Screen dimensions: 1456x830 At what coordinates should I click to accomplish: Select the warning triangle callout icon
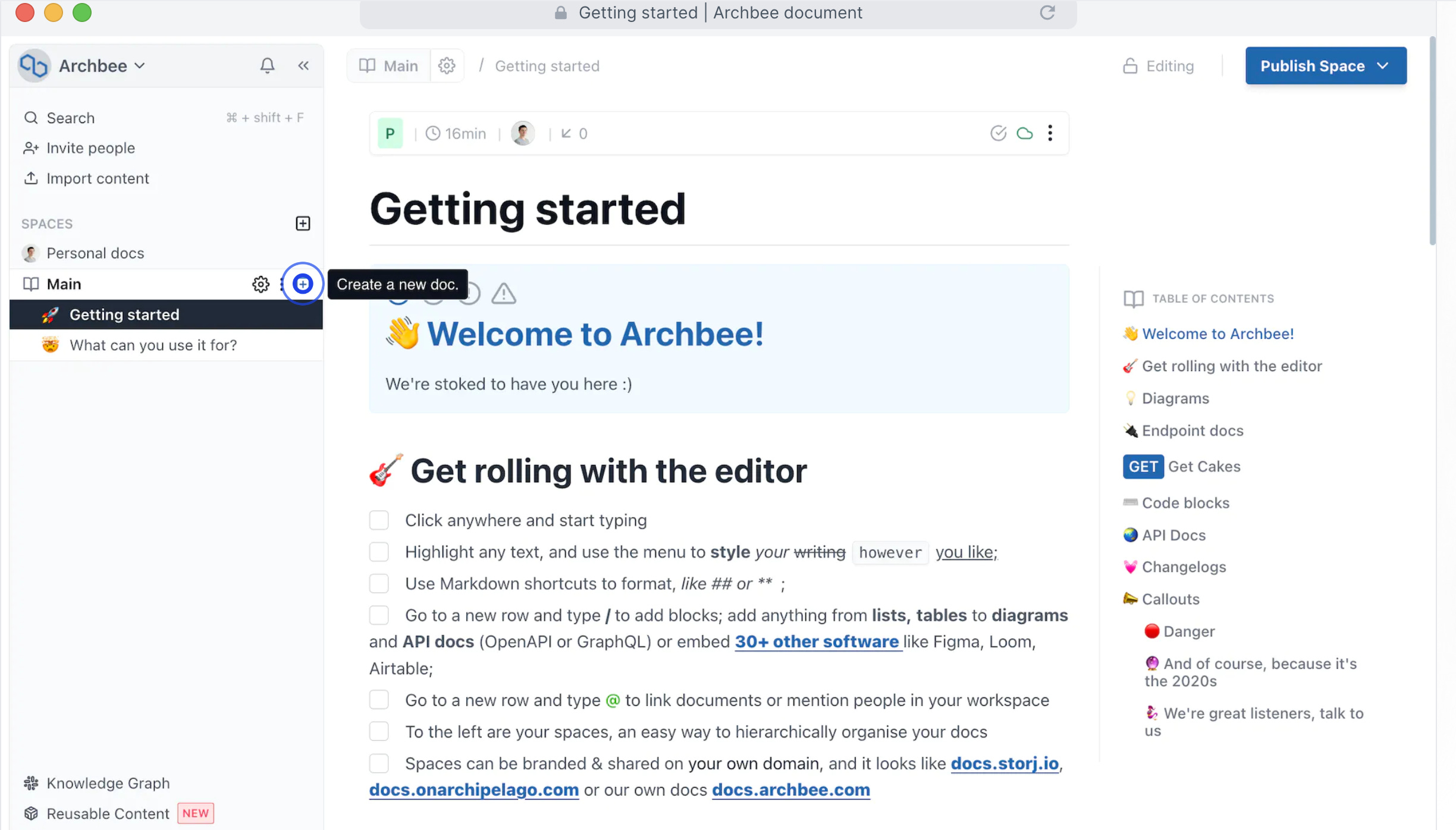point(504,293)
